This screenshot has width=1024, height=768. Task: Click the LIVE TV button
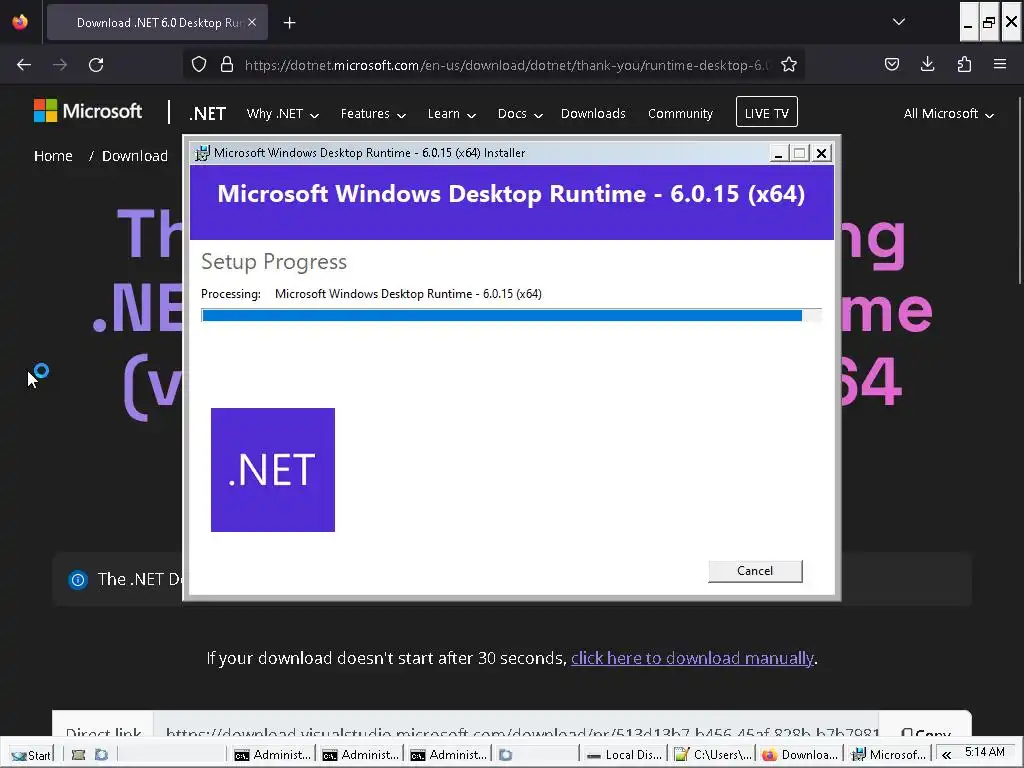[x=767, y=112]
